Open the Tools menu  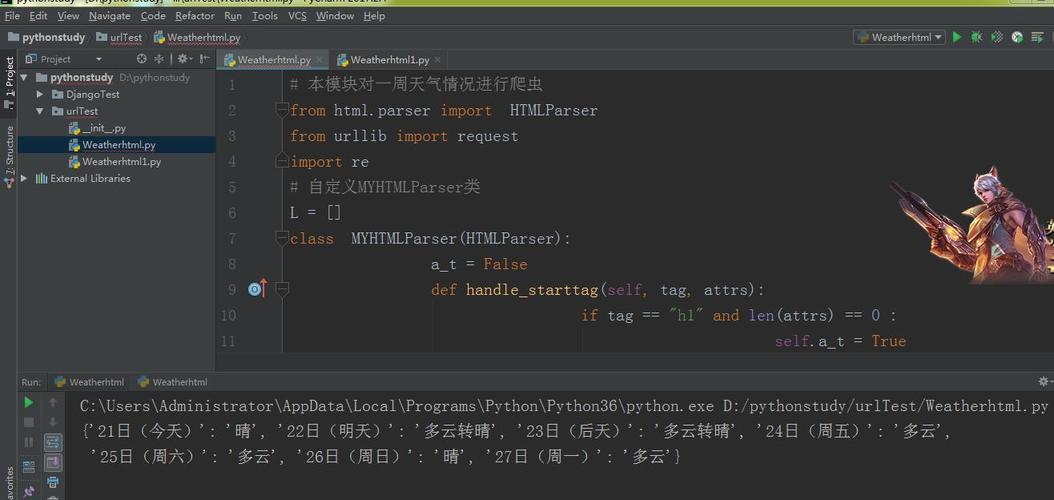(265, 15)
